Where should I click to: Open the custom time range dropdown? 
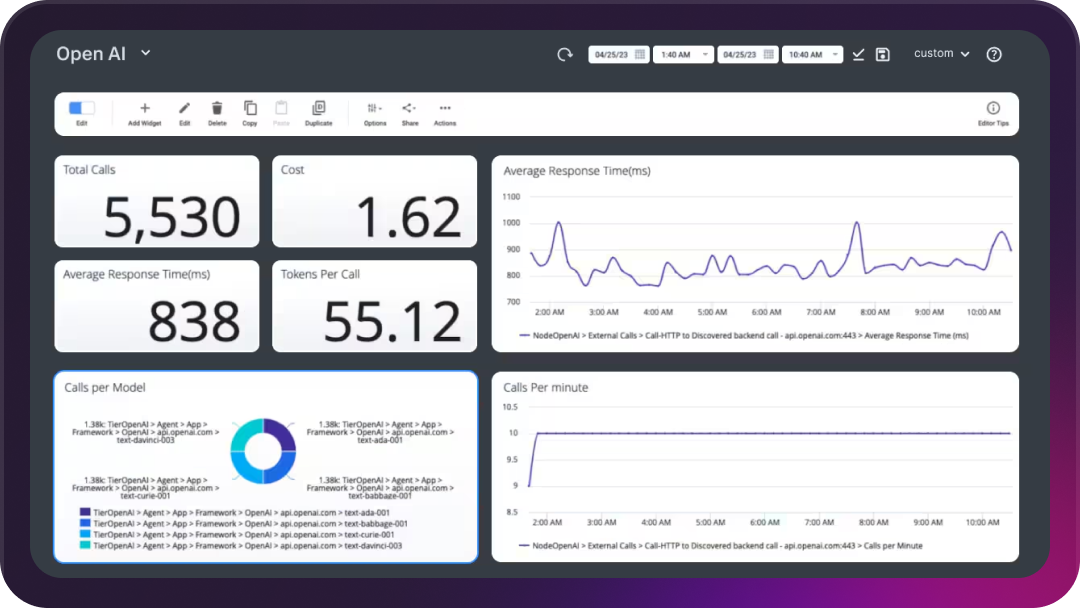940,54
